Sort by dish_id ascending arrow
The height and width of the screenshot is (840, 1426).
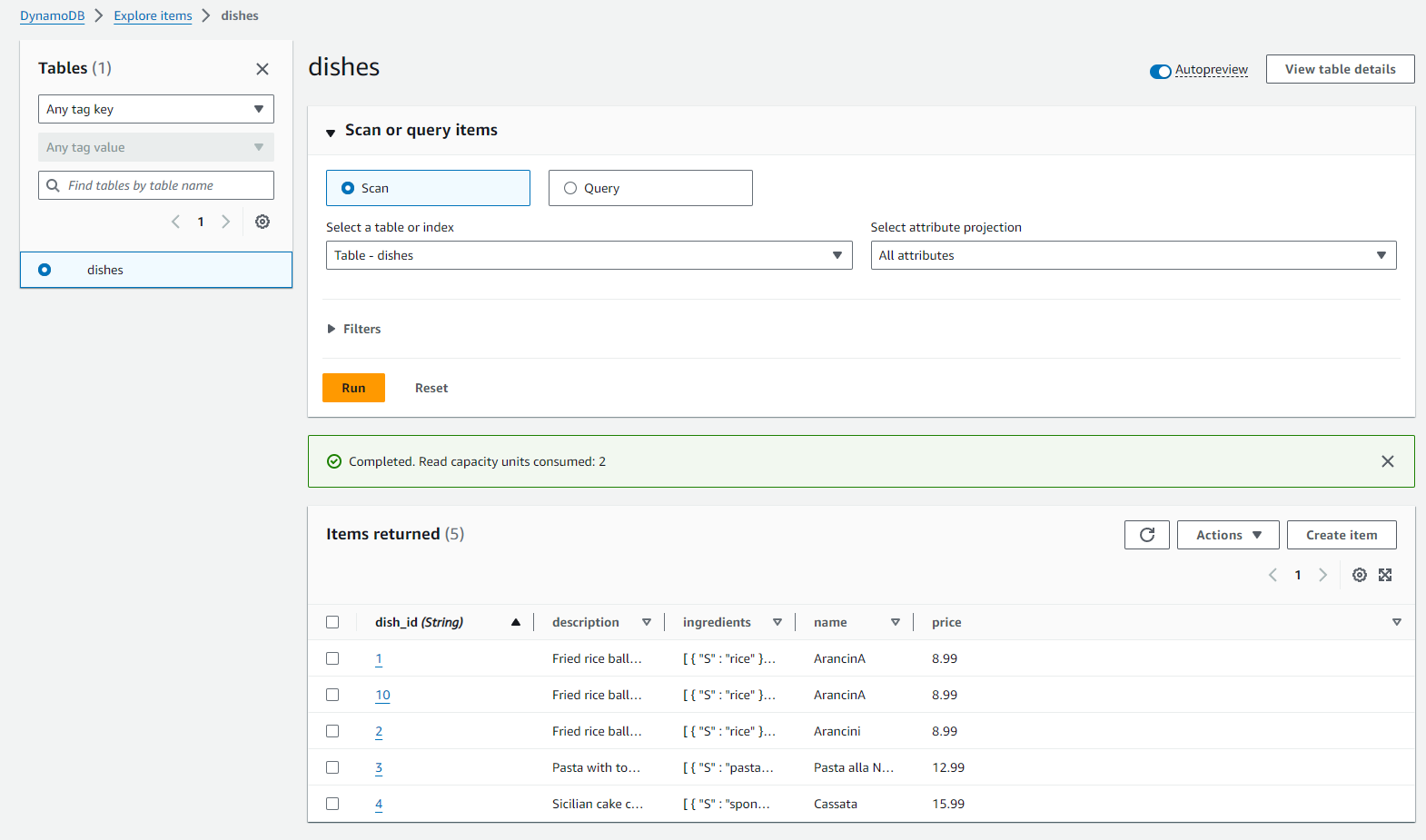click(516, 622)
